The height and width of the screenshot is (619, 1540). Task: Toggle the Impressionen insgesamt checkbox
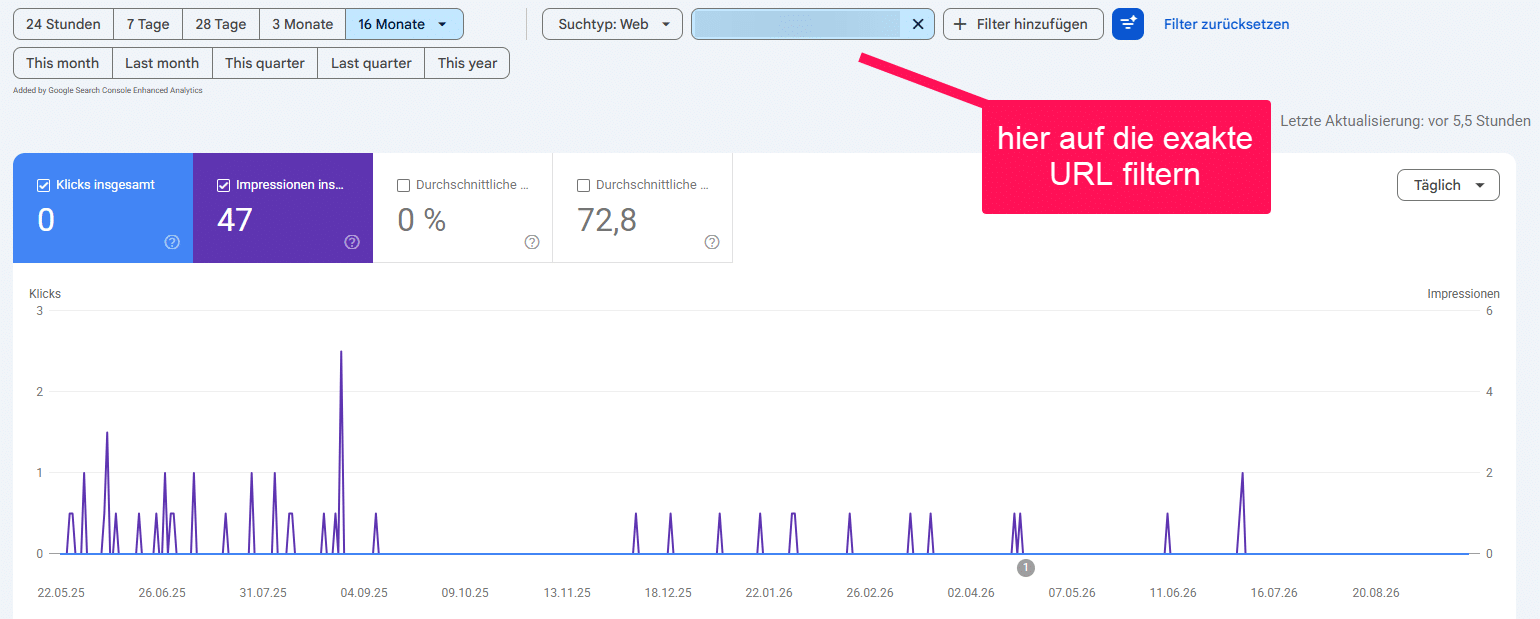tap(223, 185)
